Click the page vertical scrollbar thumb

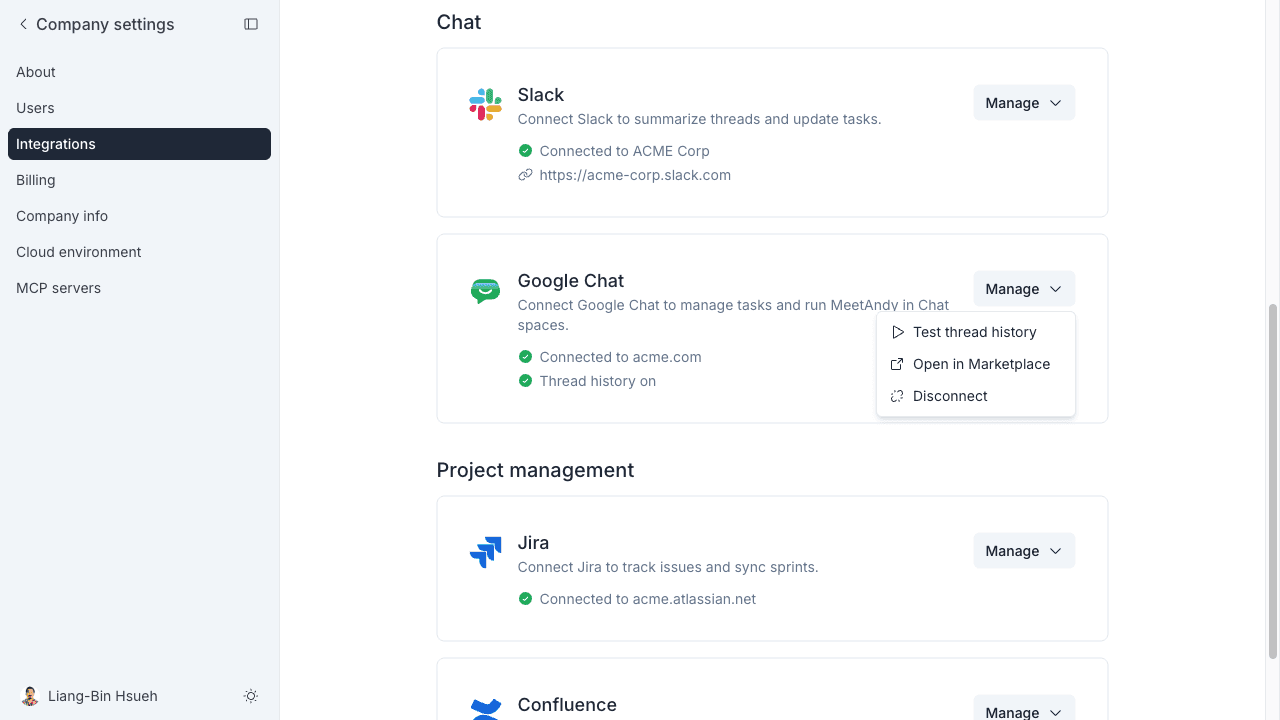pyautogui.click(x=1273, y=482)
